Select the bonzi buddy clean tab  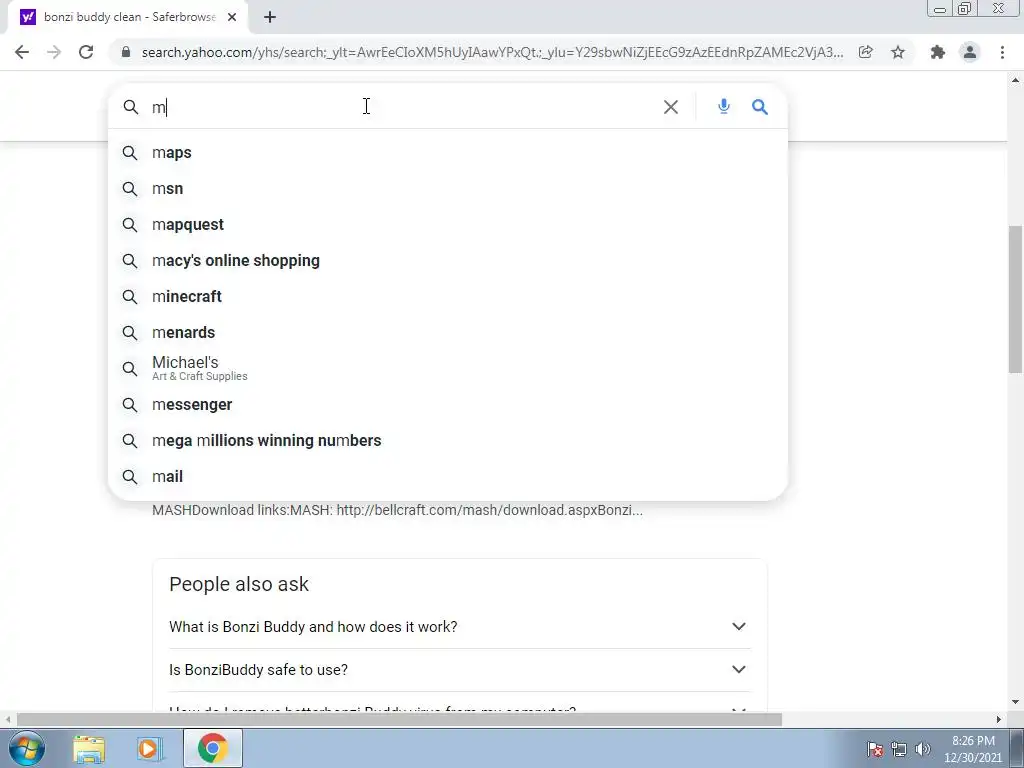(x=128, y=18)
